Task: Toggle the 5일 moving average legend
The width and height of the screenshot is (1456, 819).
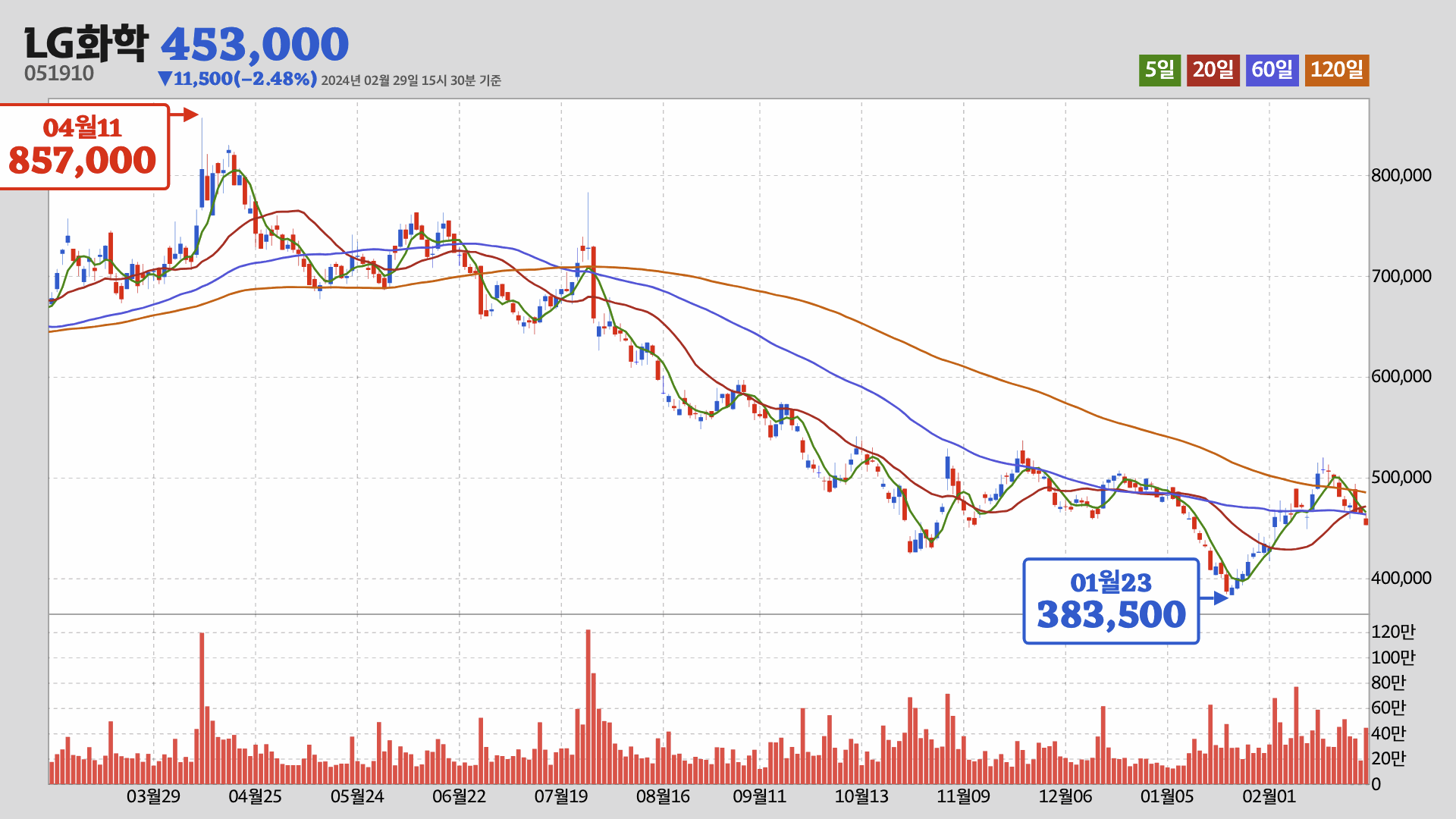Action: pyautogui.click(x=1159, y=70)
